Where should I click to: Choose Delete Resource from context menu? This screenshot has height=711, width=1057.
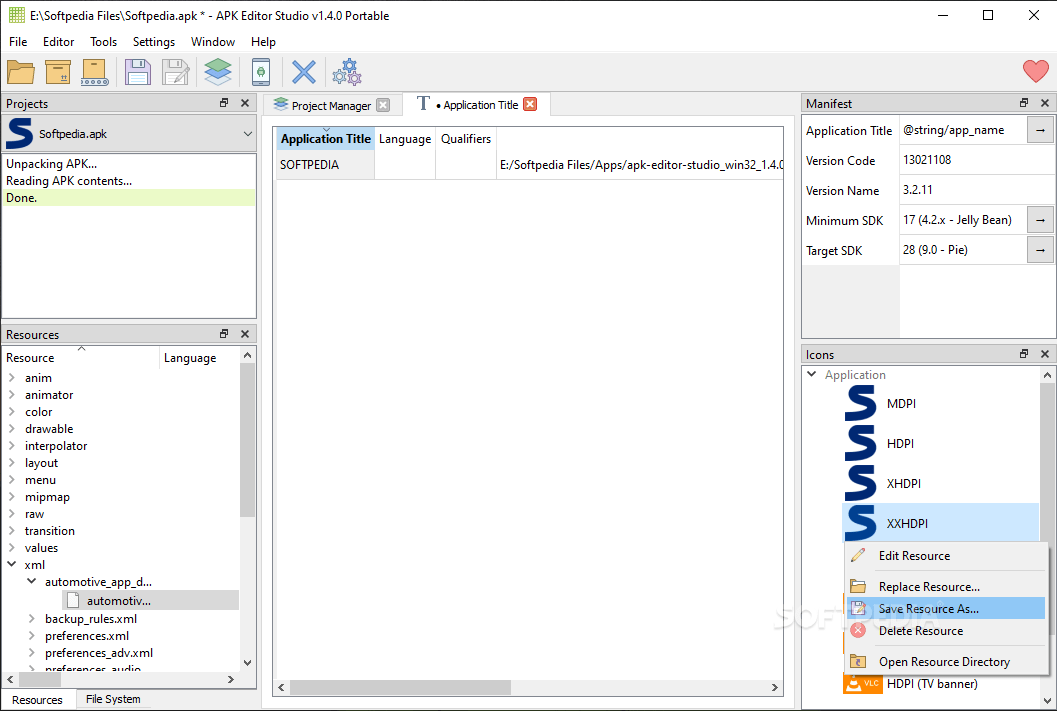946,631
